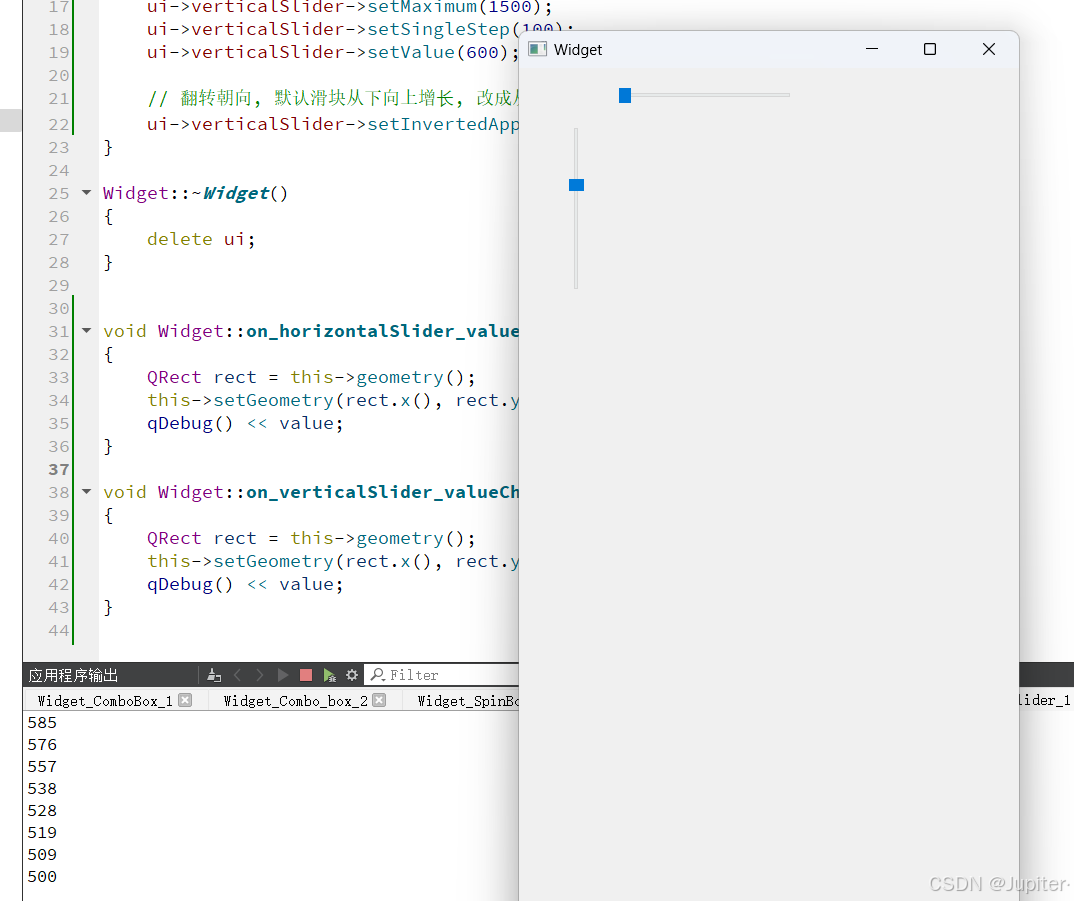1074x901 pixels.
Task: Click the vertical slider handle
Action: [577, 185]
